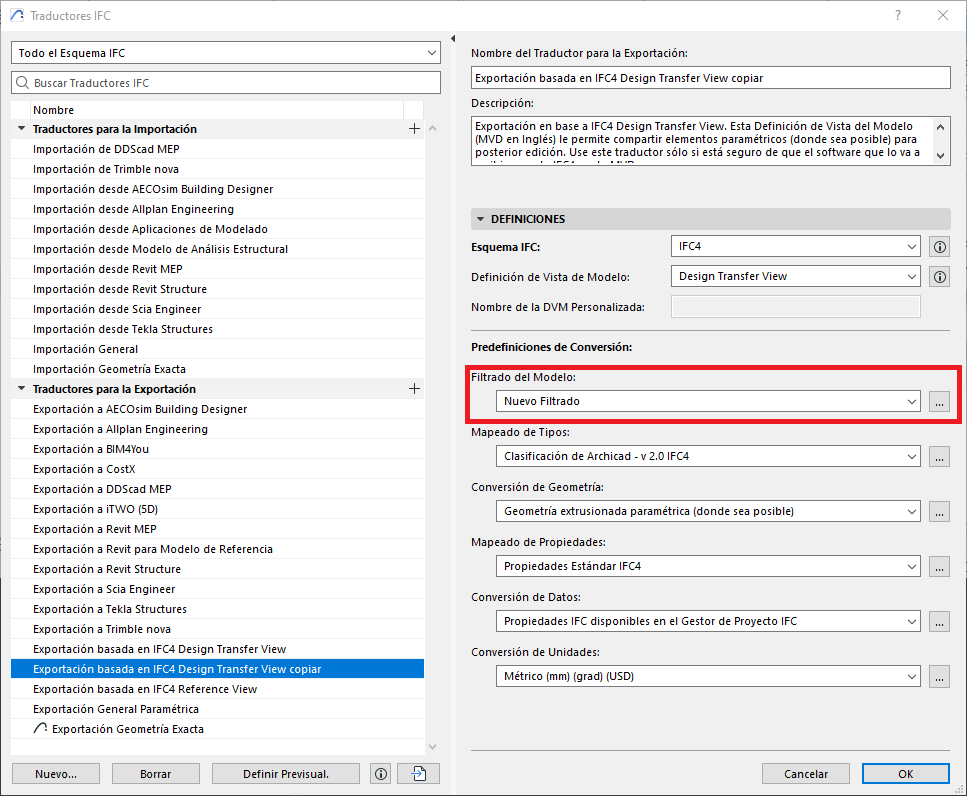Expand Mapeado de Propiedades dropdown
The width and height of the screenshot is (967, 796).
pyautogui.click(x=707, y=566)
